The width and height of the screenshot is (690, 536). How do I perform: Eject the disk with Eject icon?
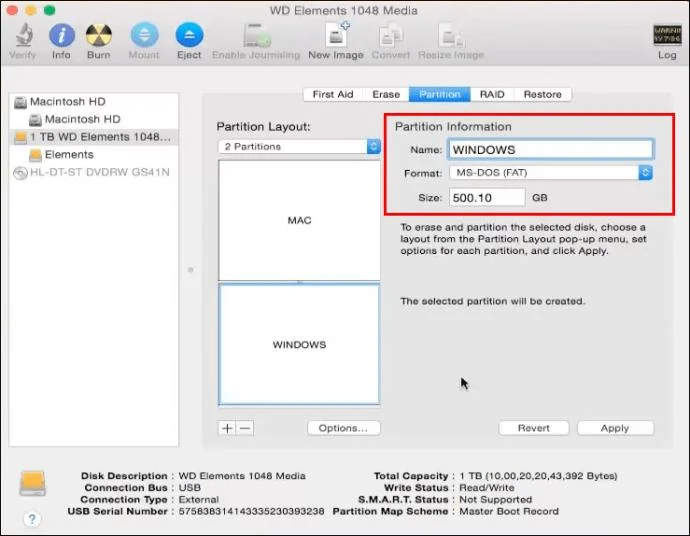click(189, 35)
